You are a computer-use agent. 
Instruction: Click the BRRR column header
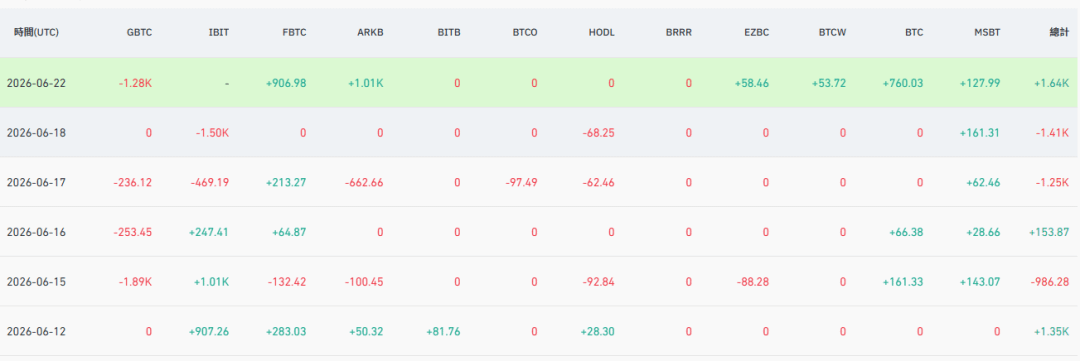coord(679,32)
